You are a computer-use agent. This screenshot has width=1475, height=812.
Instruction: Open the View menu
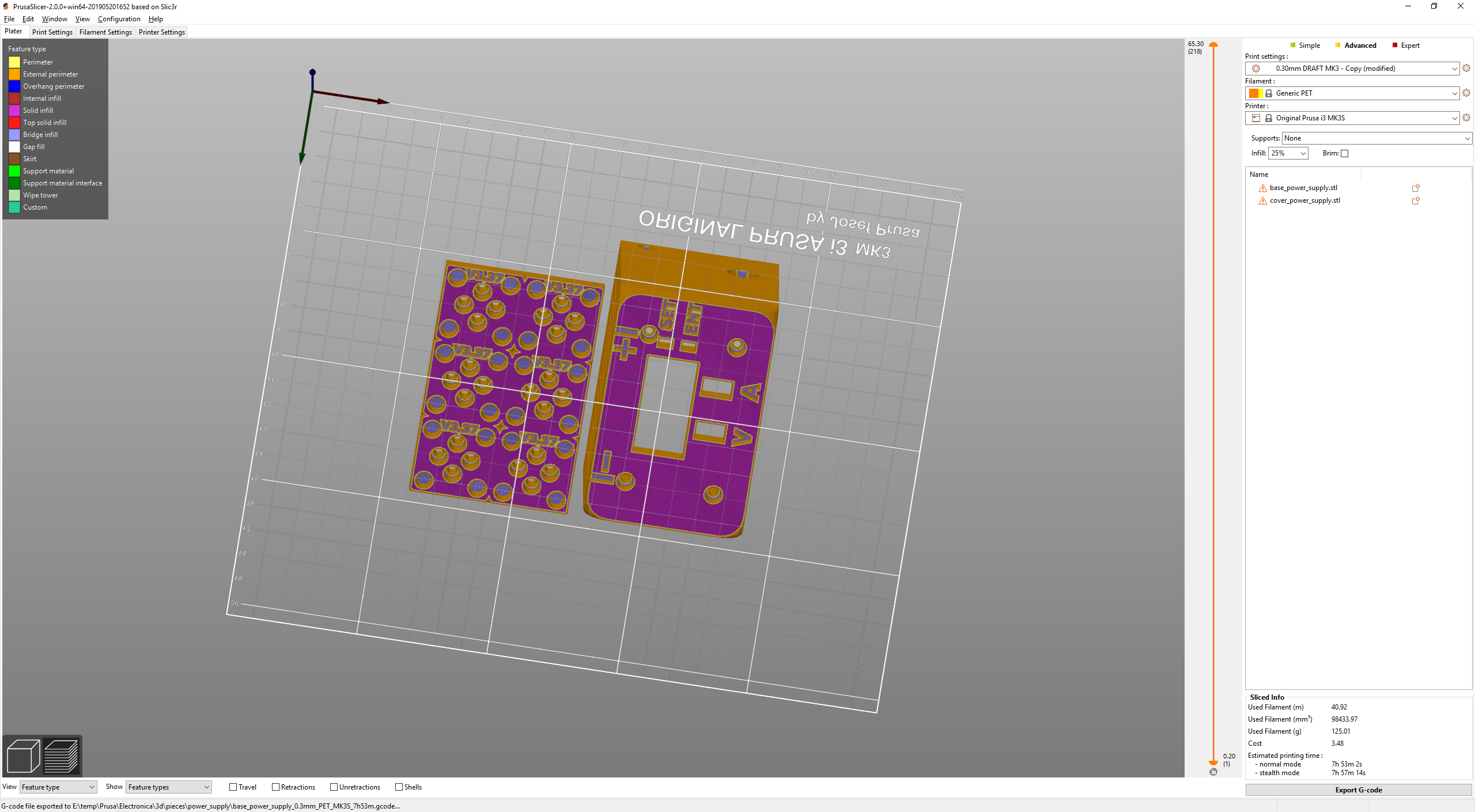(x=82, y=18)
